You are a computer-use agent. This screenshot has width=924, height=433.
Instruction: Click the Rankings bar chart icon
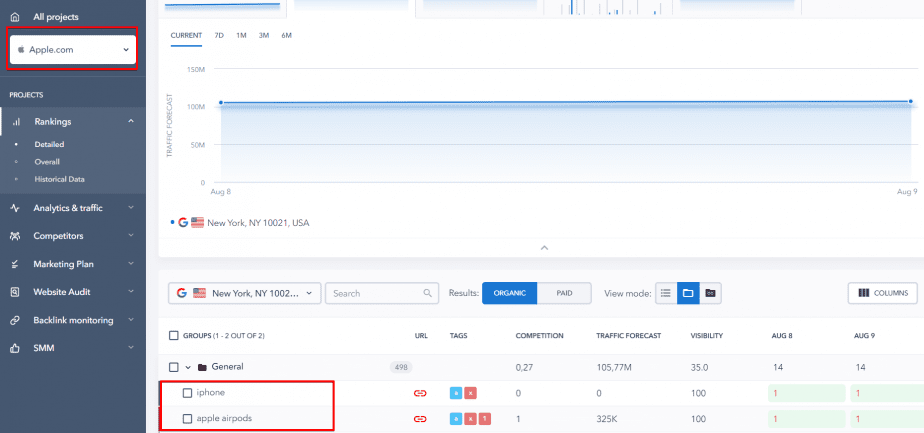point(16,121)
